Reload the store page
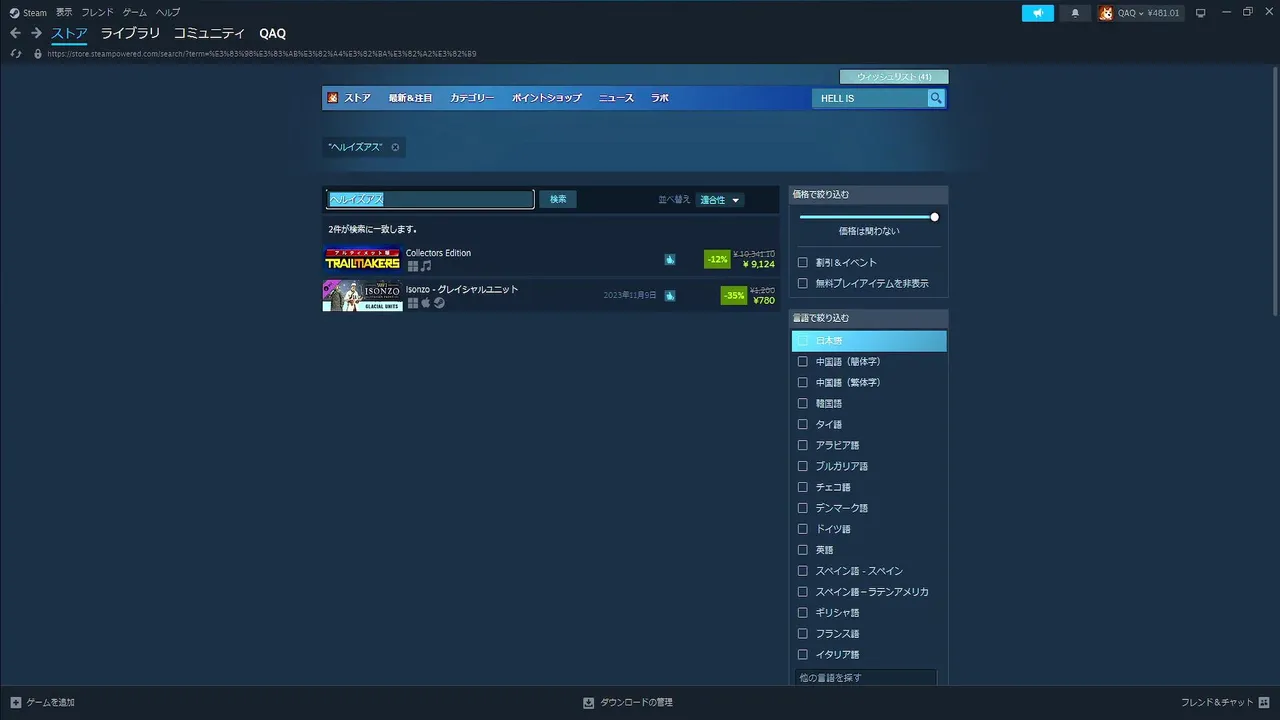This screenshot has height=720, width=1280. [16, 53]
